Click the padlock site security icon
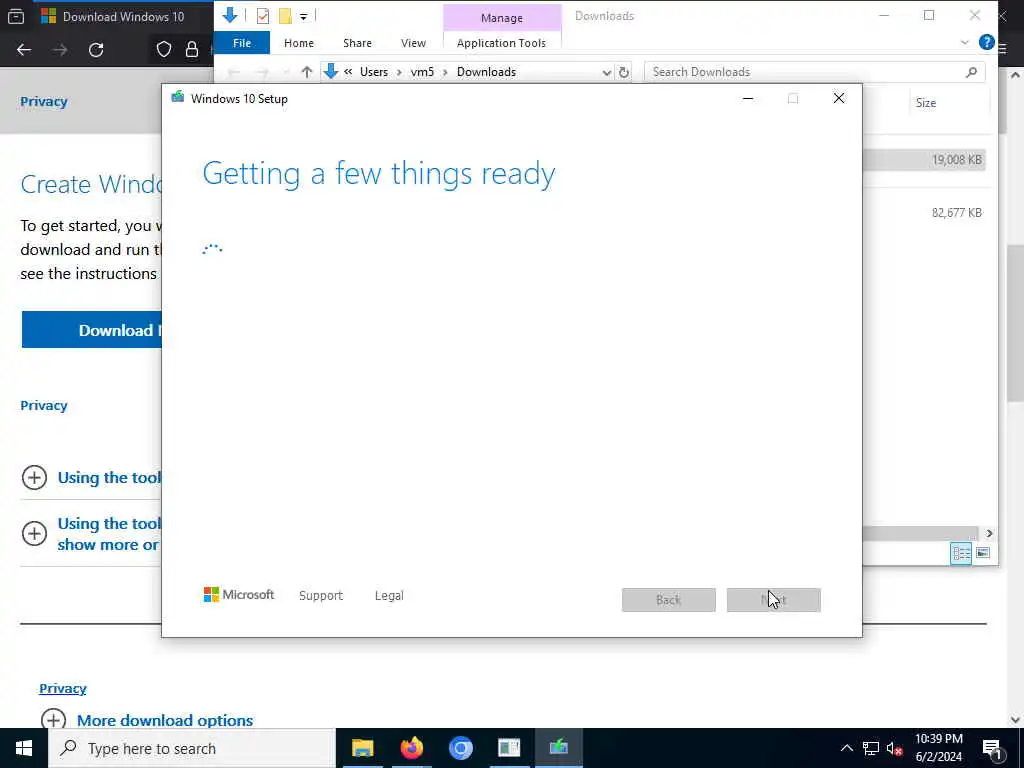Image resolution: width=1024 pixels, height=768 pixels. pyautogui.click(x=192, y=50)
